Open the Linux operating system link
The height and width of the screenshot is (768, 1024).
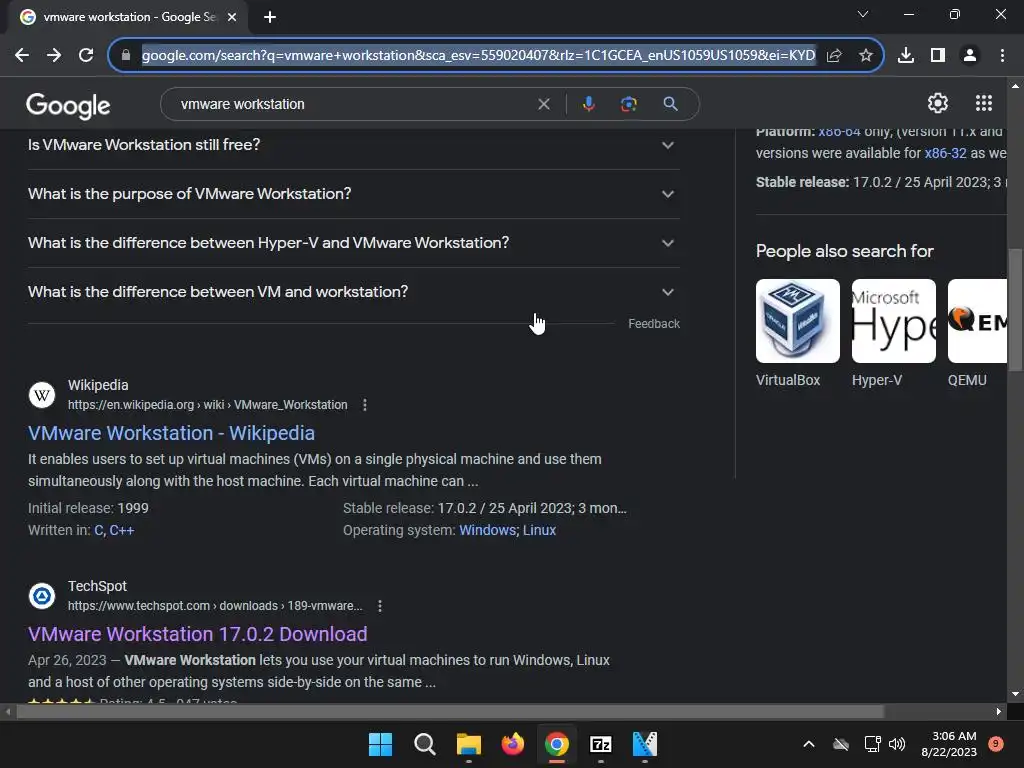point(539,530)
